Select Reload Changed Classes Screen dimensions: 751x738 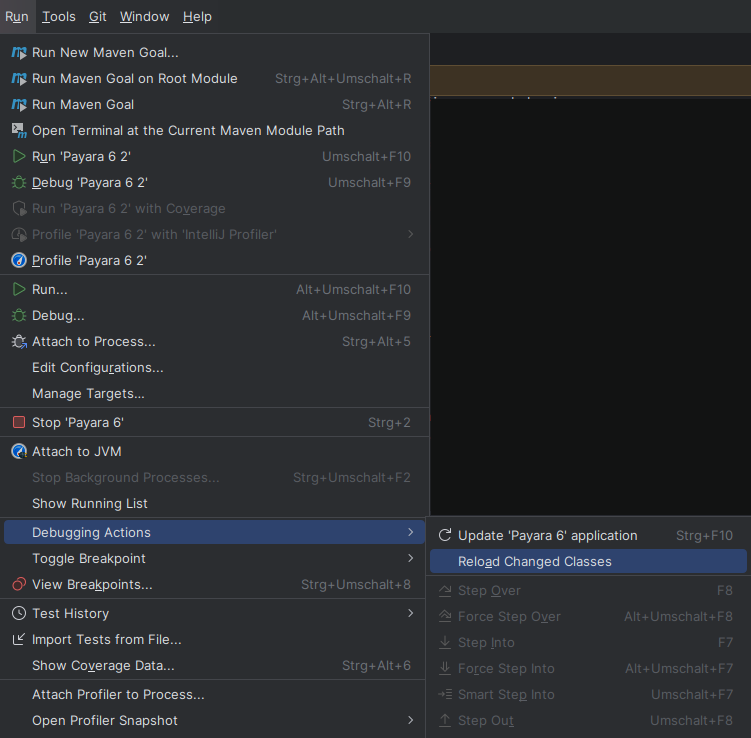click(x=534, y=561)
